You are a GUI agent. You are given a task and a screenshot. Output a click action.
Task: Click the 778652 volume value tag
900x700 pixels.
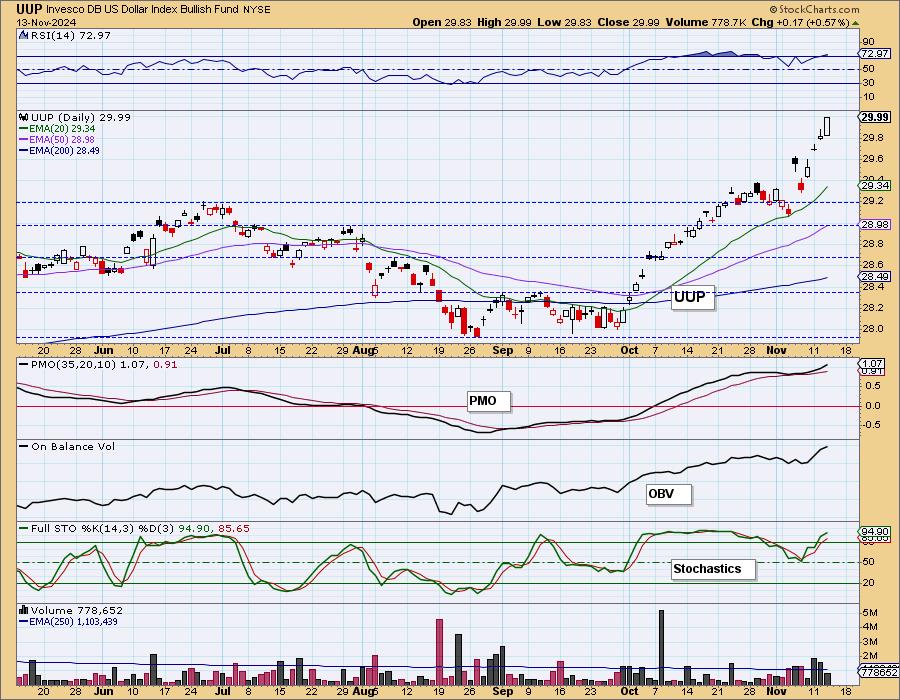[878, 671]
